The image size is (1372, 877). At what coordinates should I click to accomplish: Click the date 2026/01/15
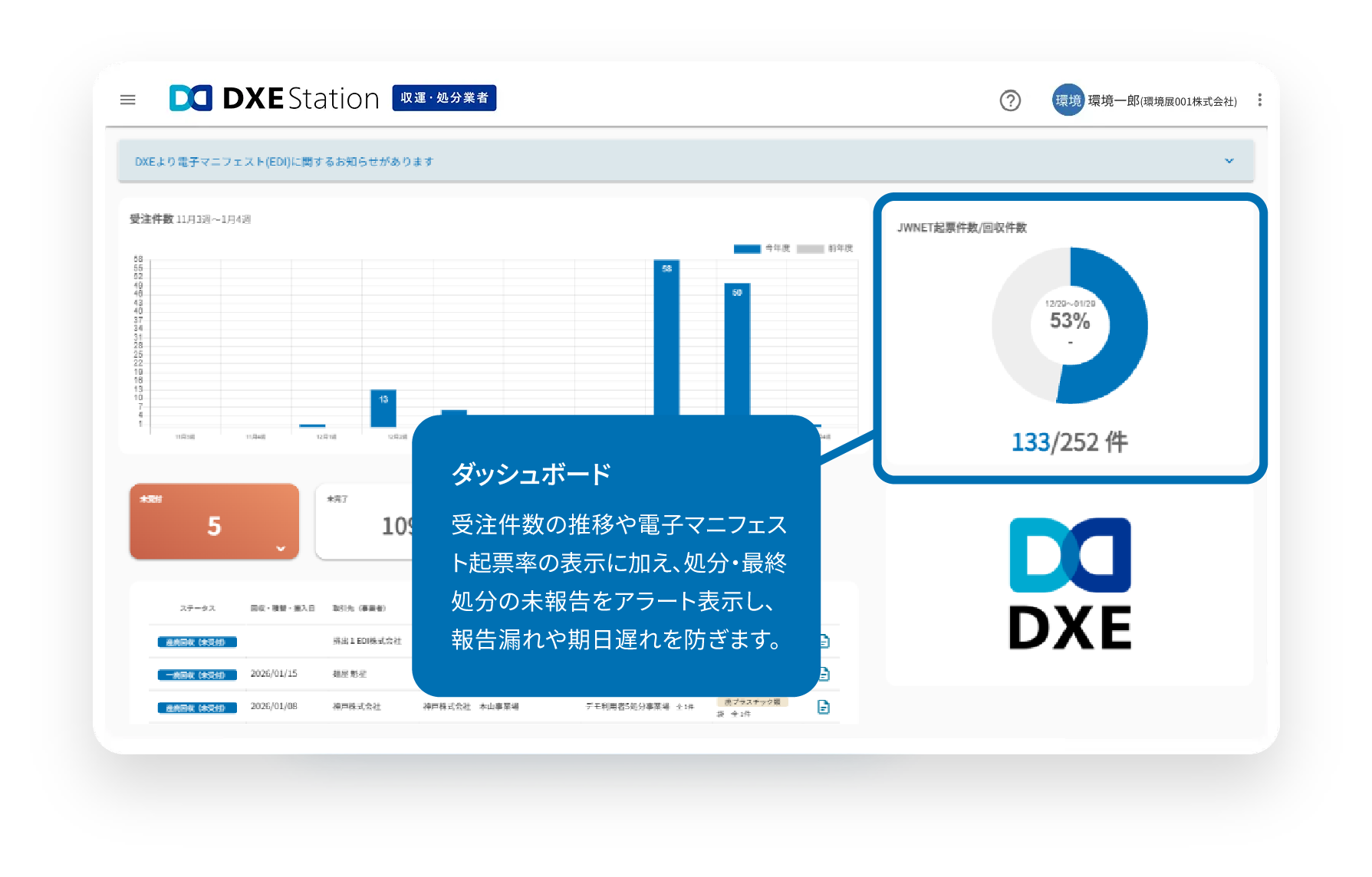[x=274, y=674]
